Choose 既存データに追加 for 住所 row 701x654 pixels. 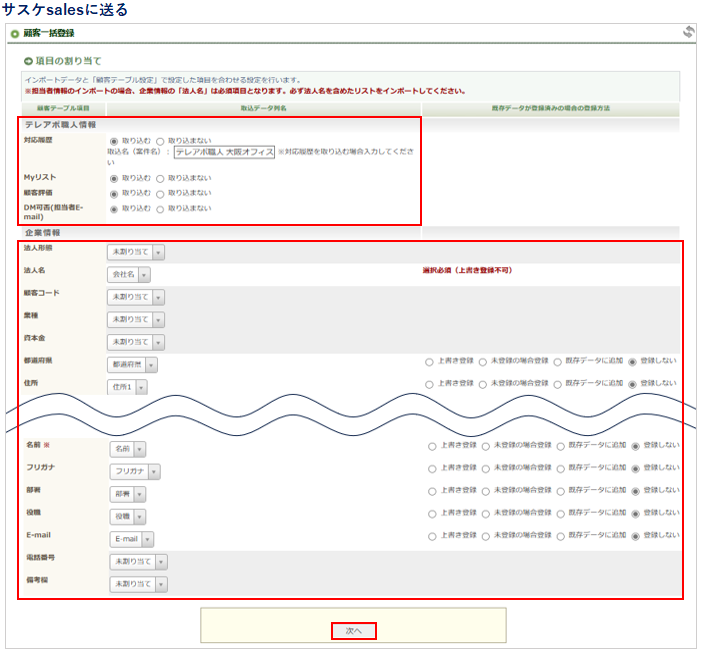(x=557, y=384)
